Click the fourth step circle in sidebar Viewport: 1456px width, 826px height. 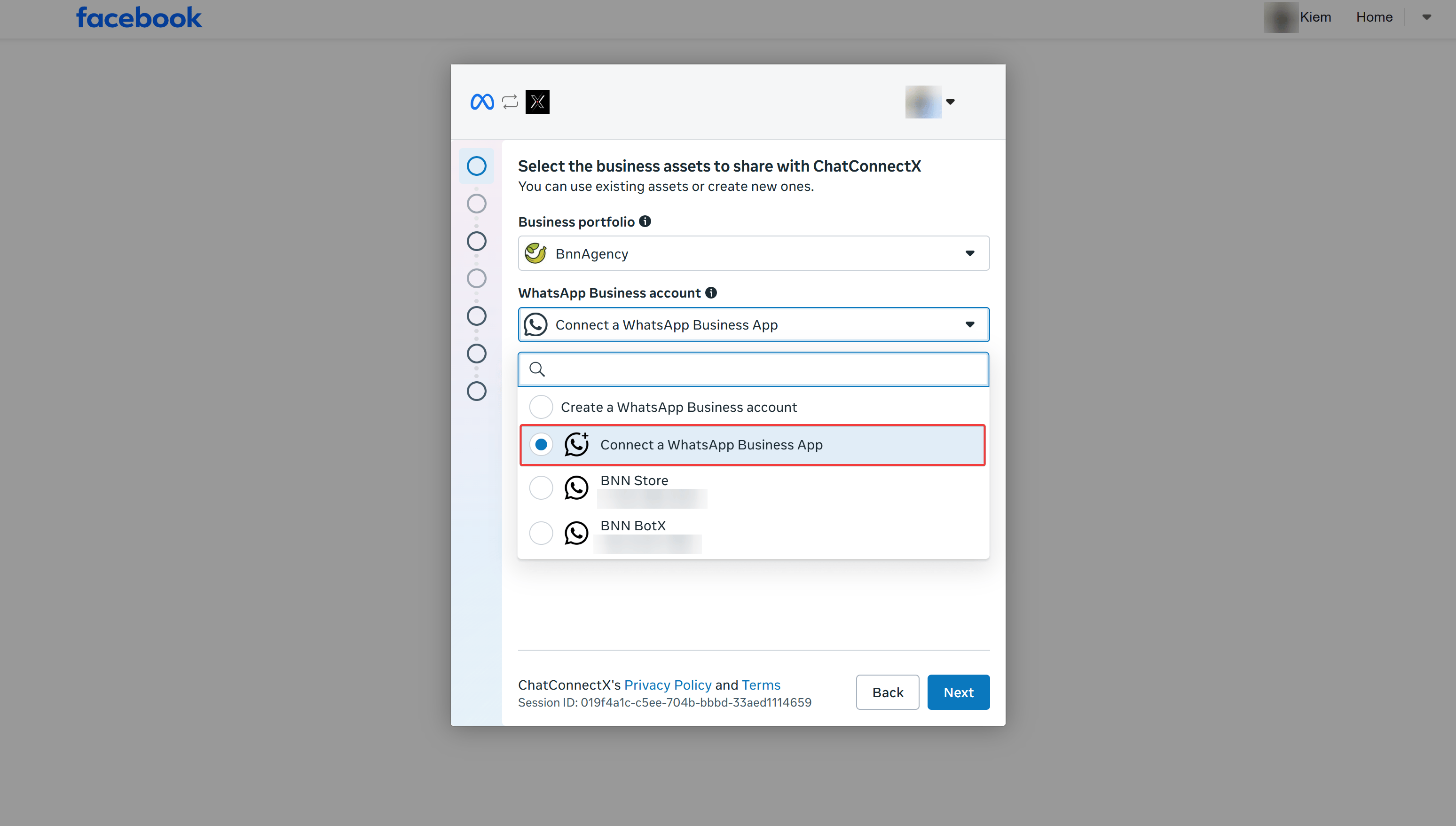tap(476, 279)
